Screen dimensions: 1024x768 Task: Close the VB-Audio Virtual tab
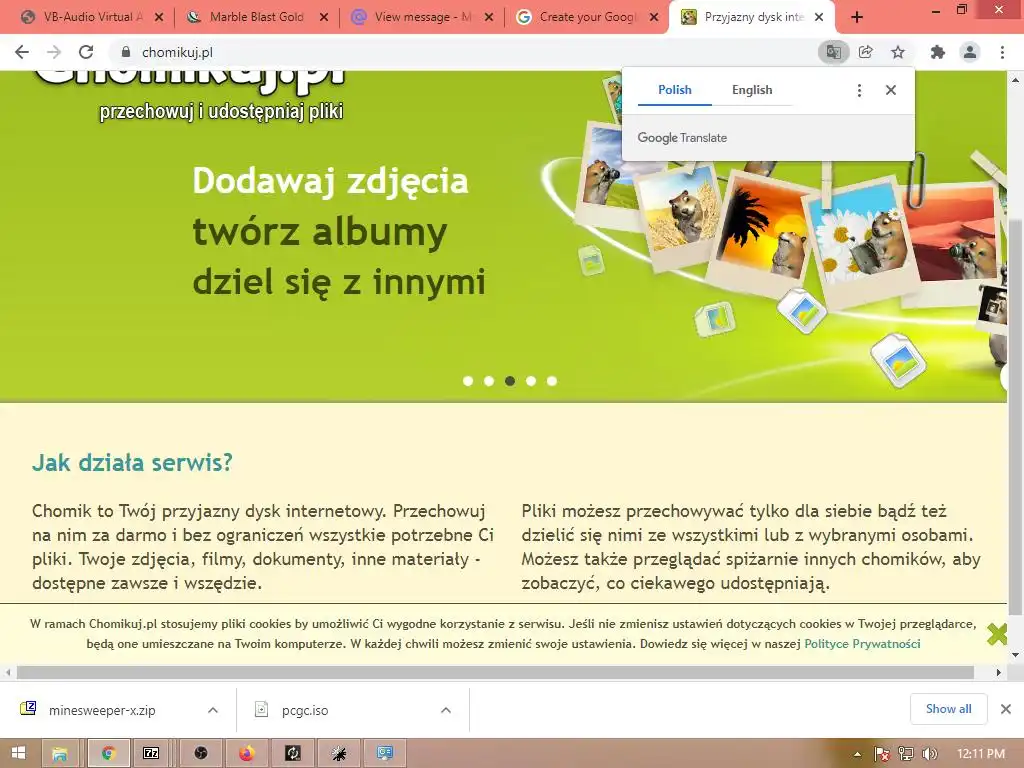(x=159, y=18)
